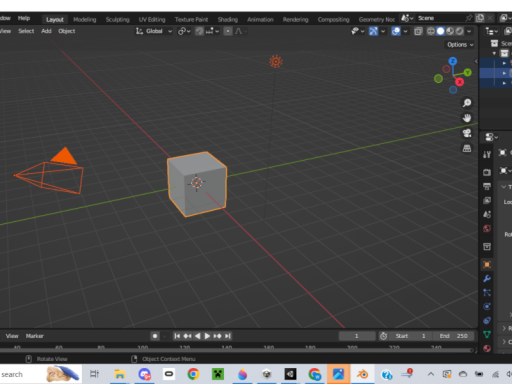
Task: Switch orthographic/perspective grid icon
Action: [467, 148]
